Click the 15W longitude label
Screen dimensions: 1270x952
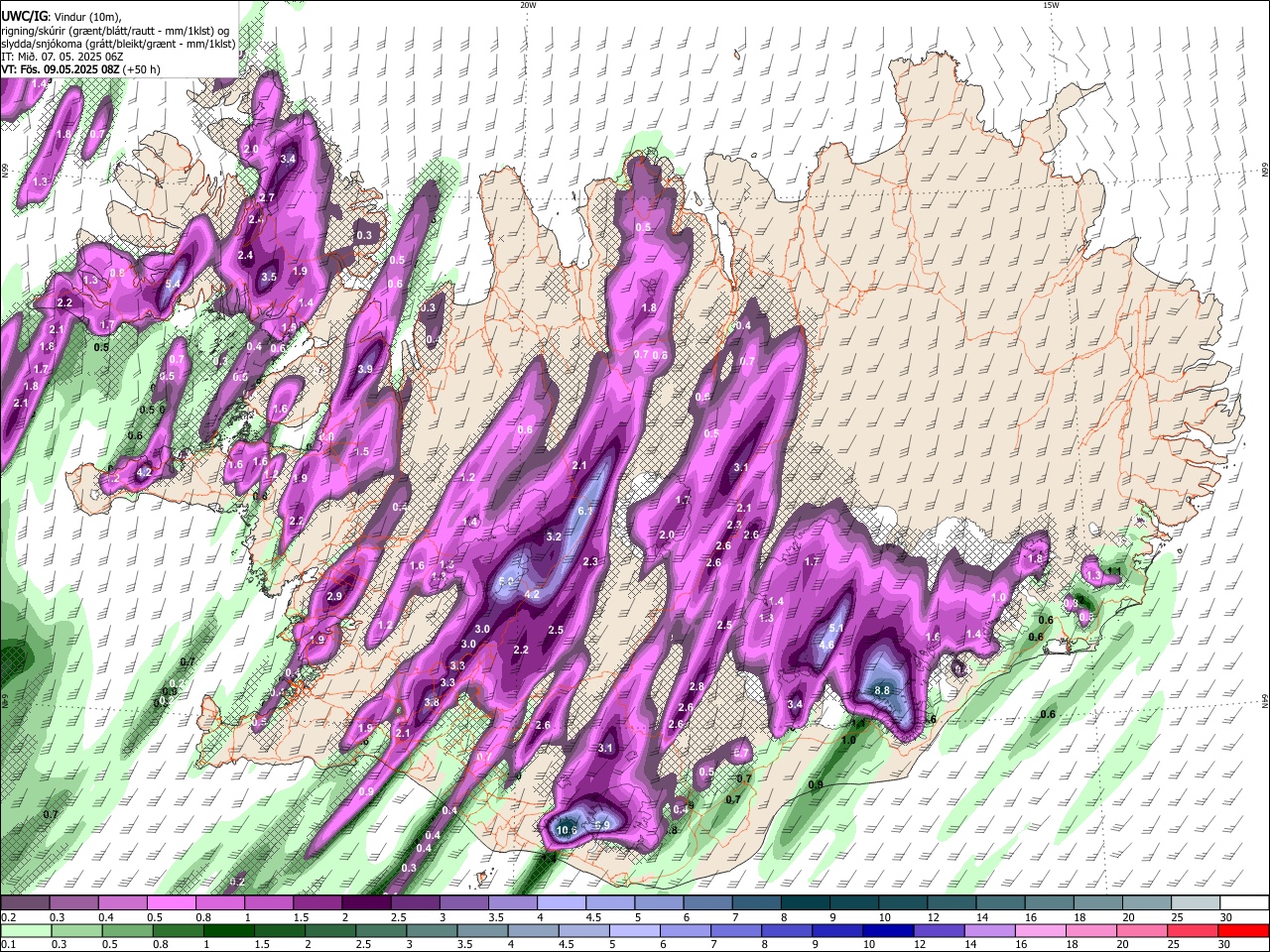click(1051, 5)
